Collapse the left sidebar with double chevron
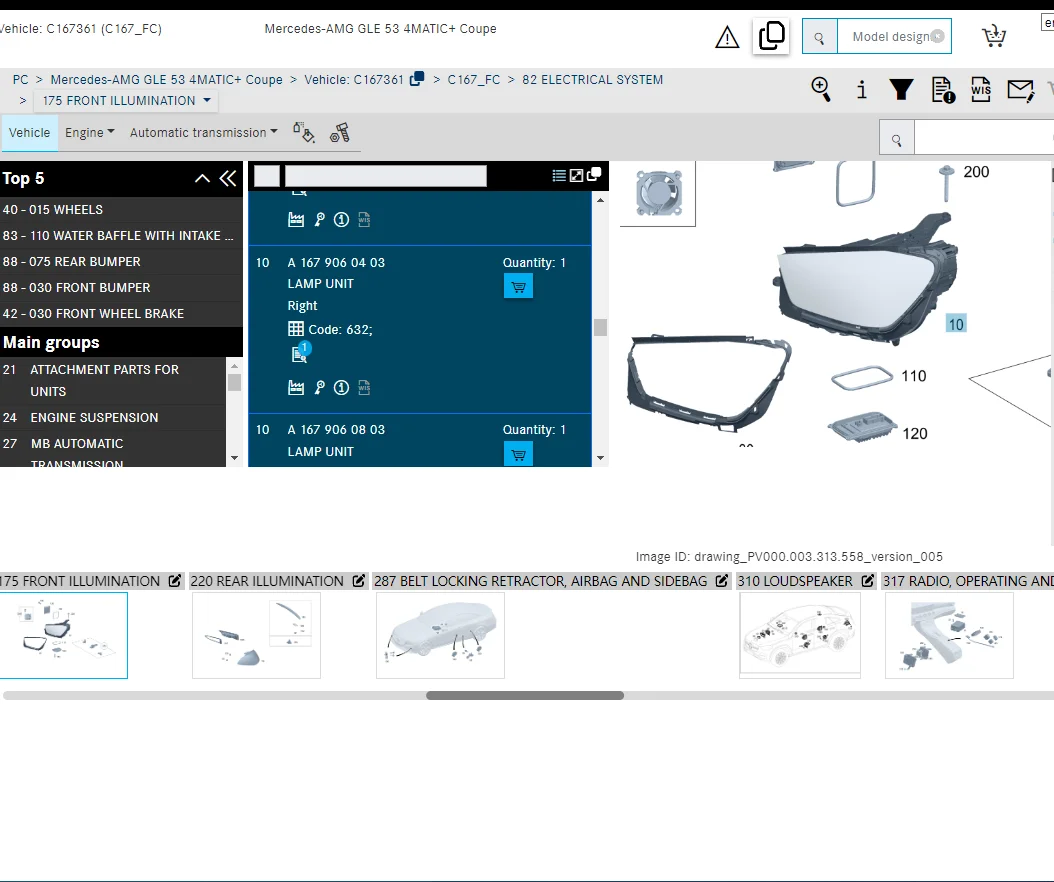This screenshot has height=882, width=1054. point(228,178)
